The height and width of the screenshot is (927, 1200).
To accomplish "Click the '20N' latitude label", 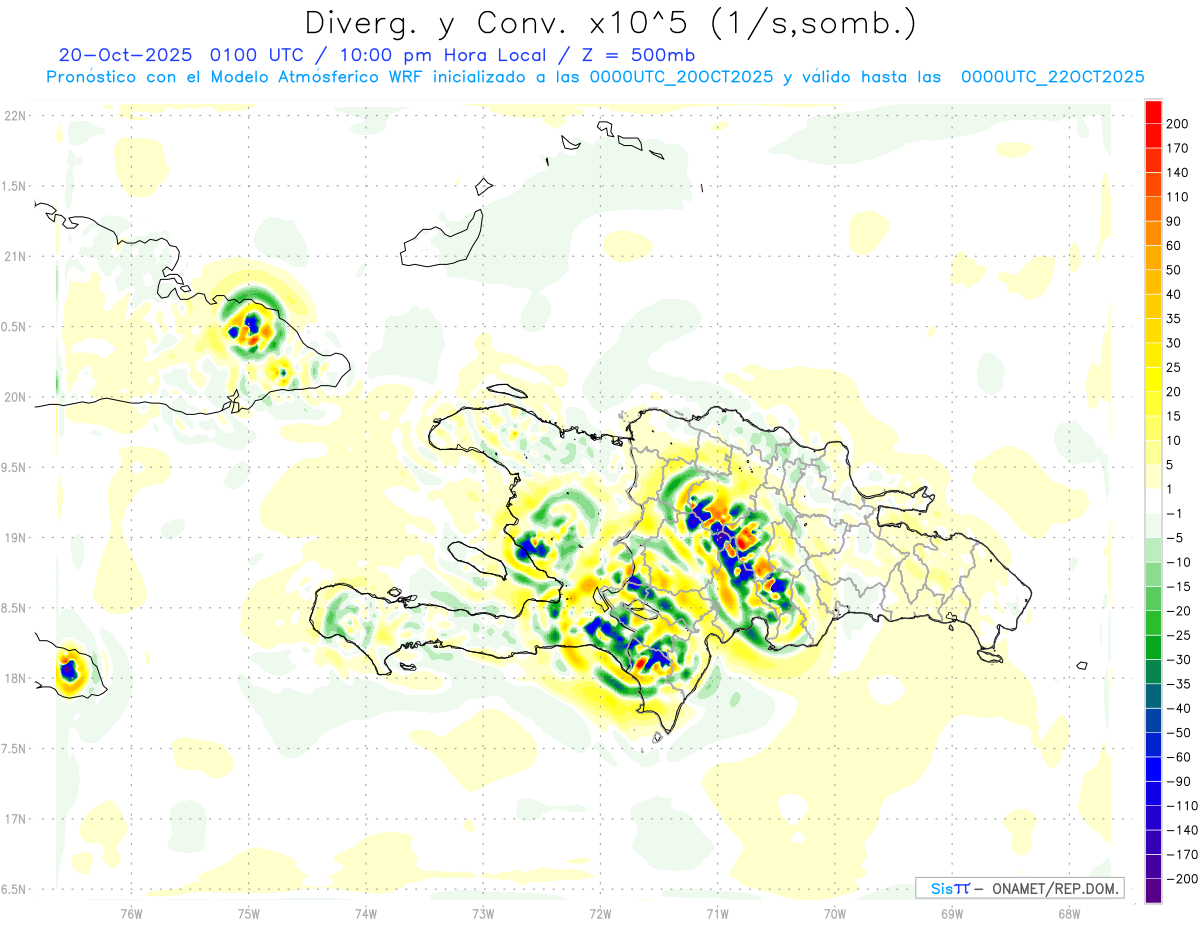I will (x=15, y=397).
